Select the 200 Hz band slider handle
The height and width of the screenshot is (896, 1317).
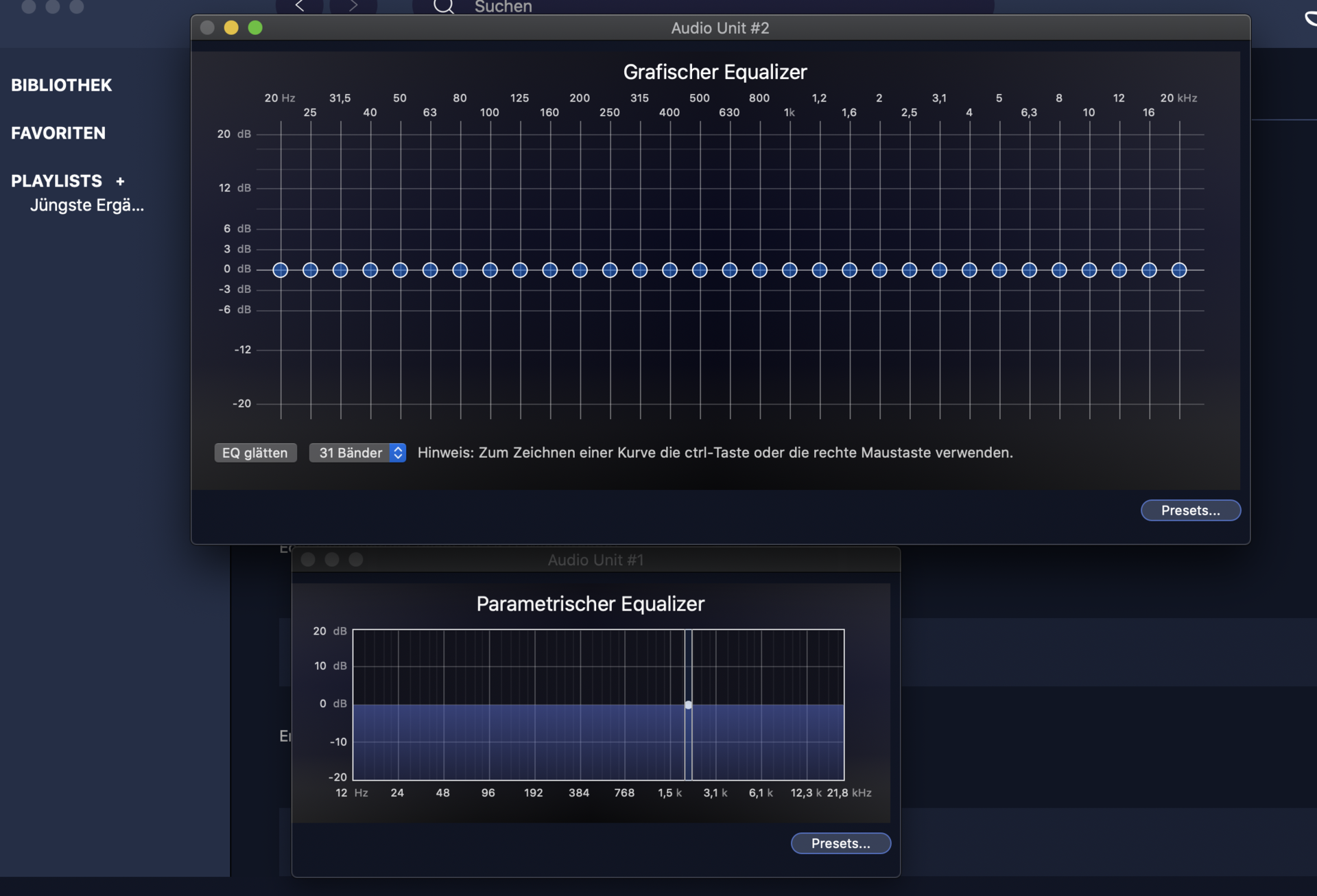(x=580, y=270)
